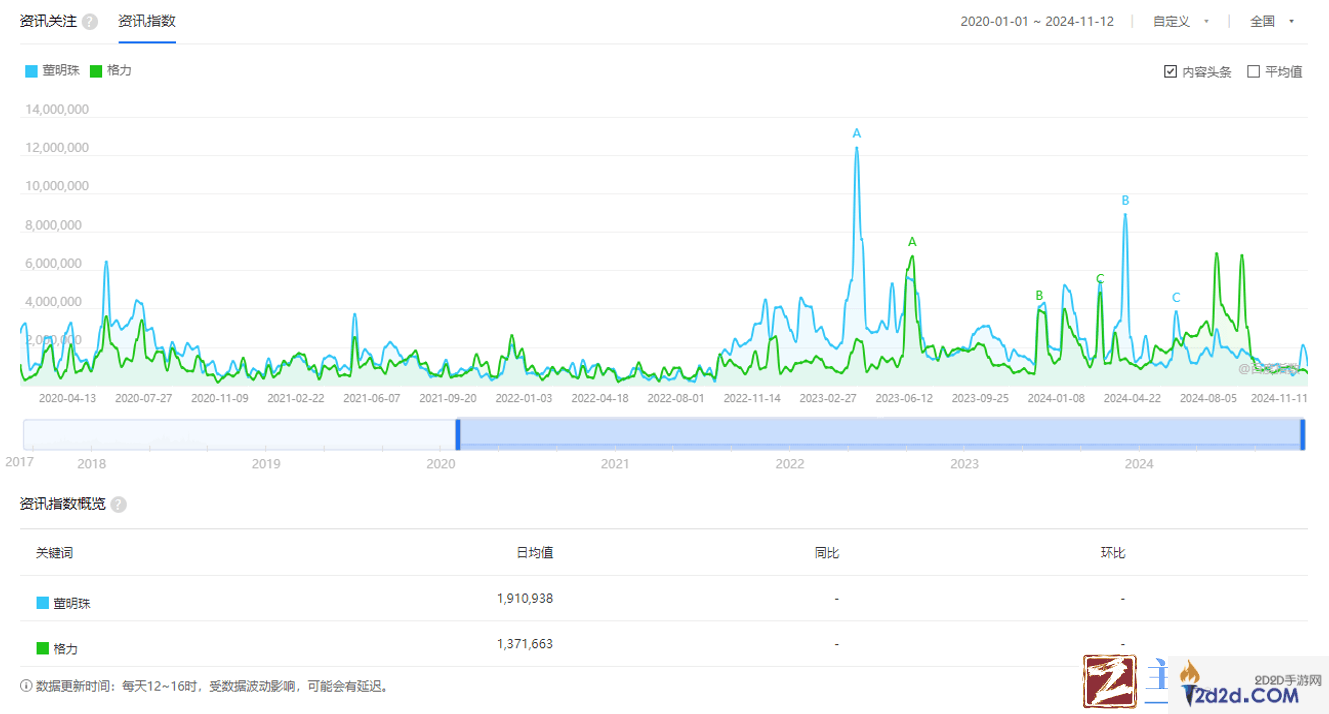Click the green A headline marker

coord(912,242)
